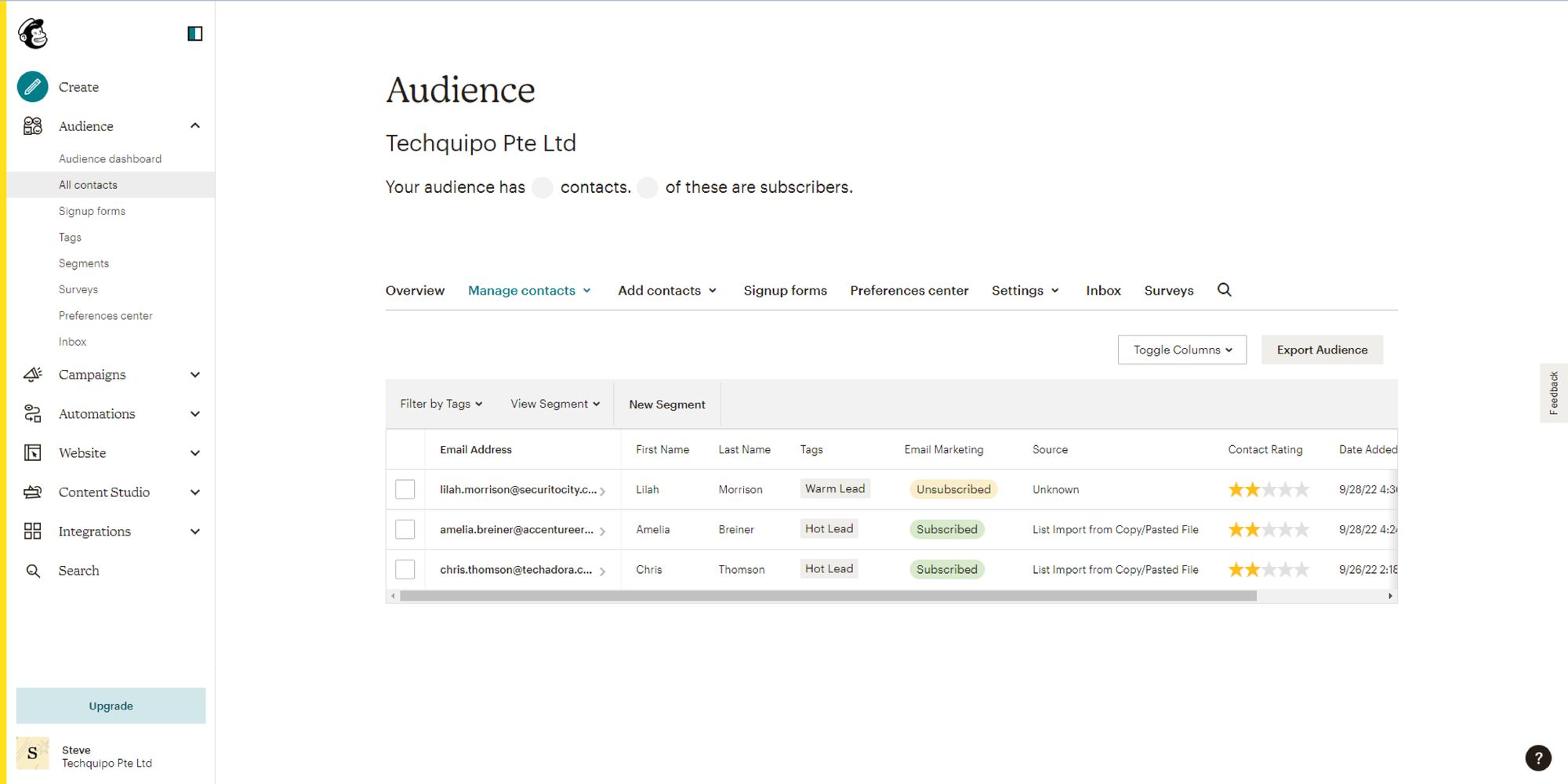Screen dimensions: 1568x784
Task: Open the Content Studio icon
Action: pos(32,492)
